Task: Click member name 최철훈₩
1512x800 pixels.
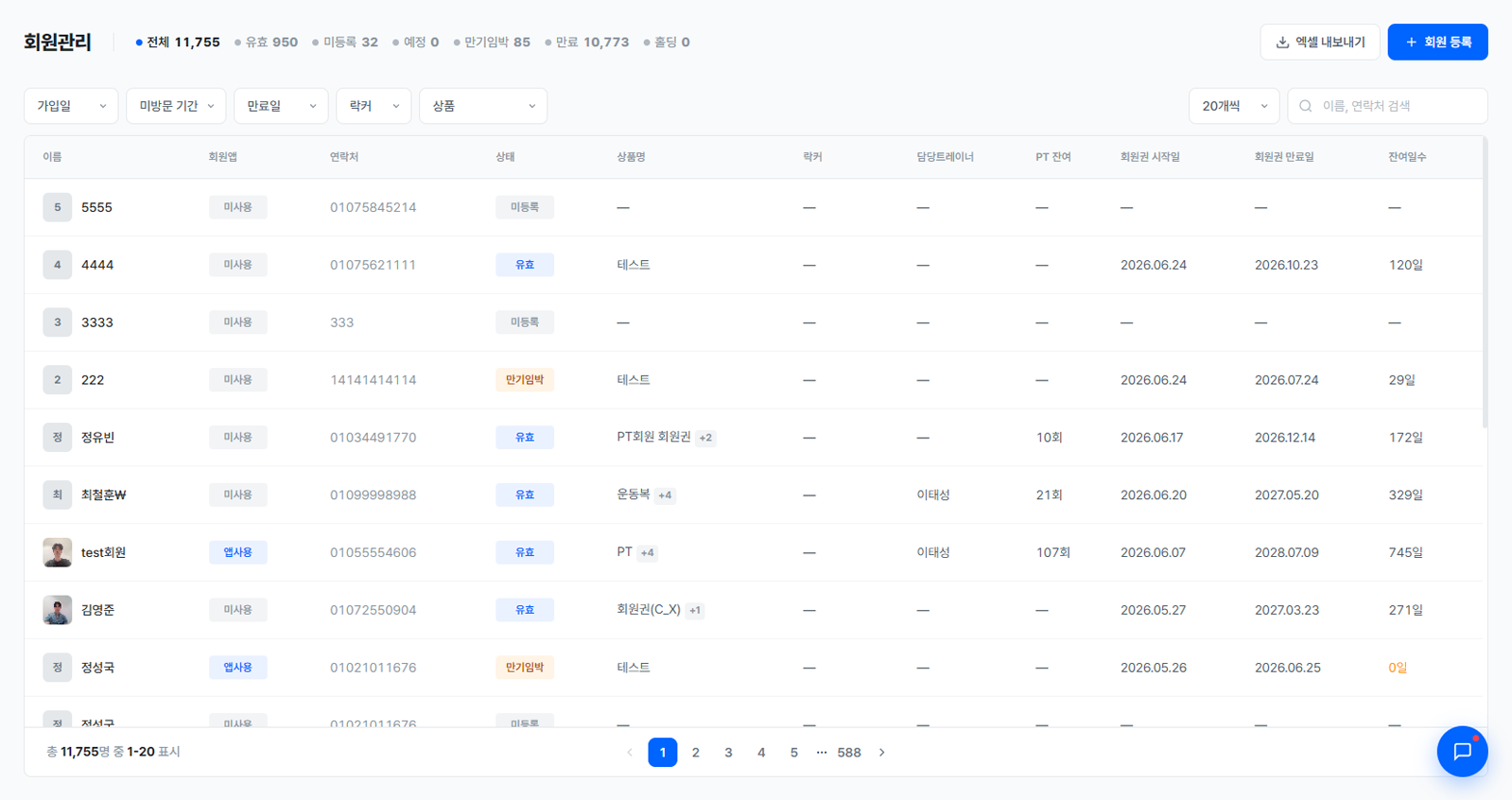Action: (103, 495)
